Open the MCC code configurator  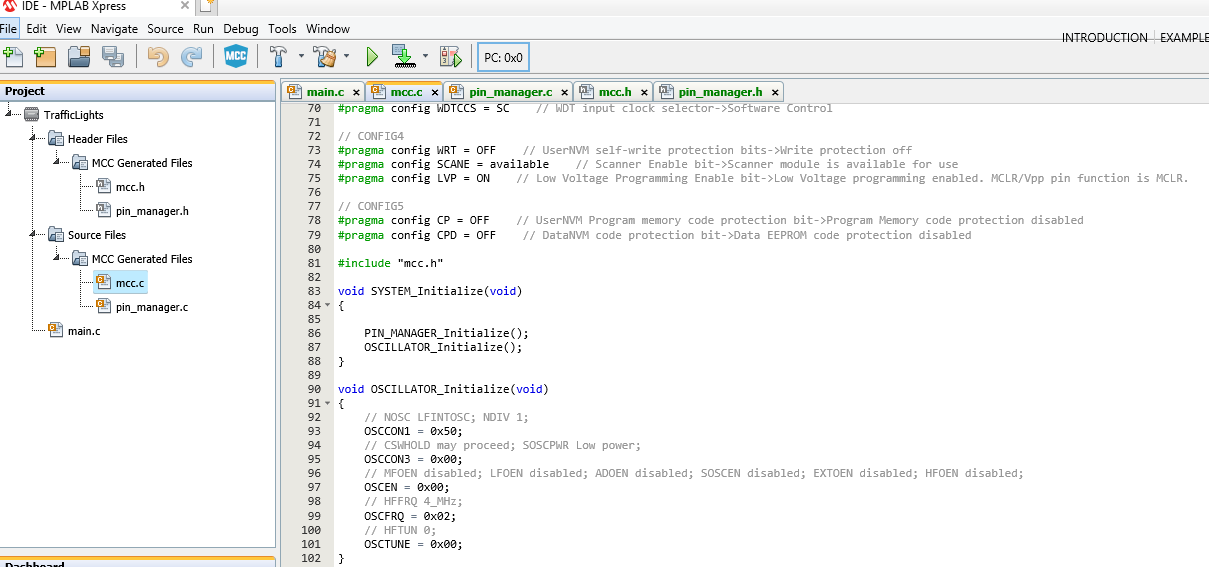pos(236,56)
